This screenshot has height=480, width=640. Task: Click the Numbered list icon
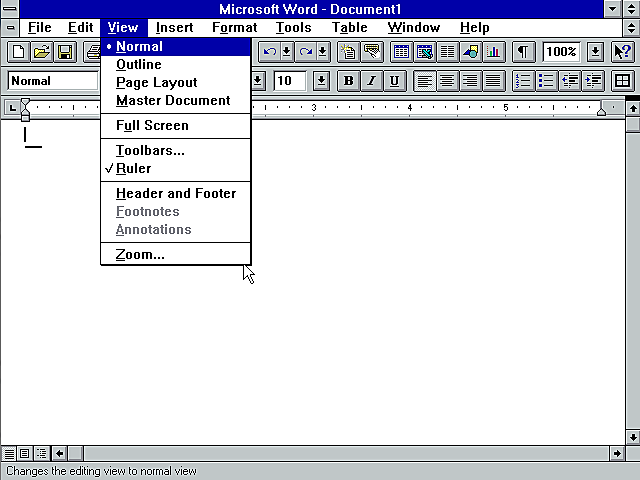click(523, 81)
